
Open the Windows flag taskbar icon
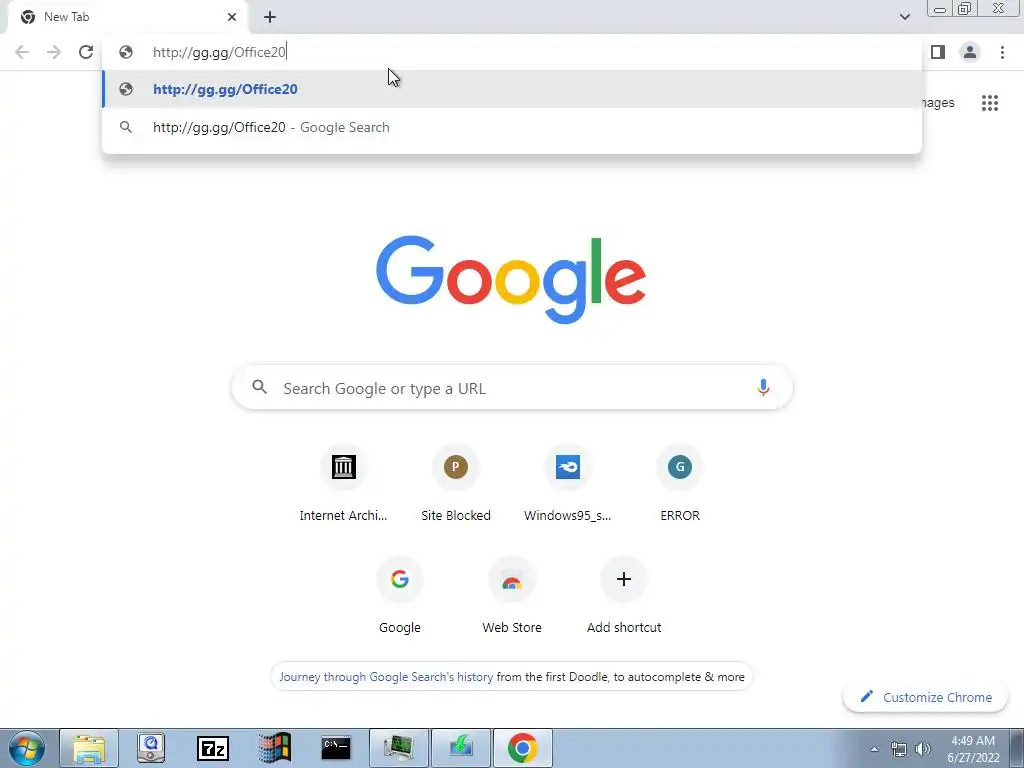[274, 748]
